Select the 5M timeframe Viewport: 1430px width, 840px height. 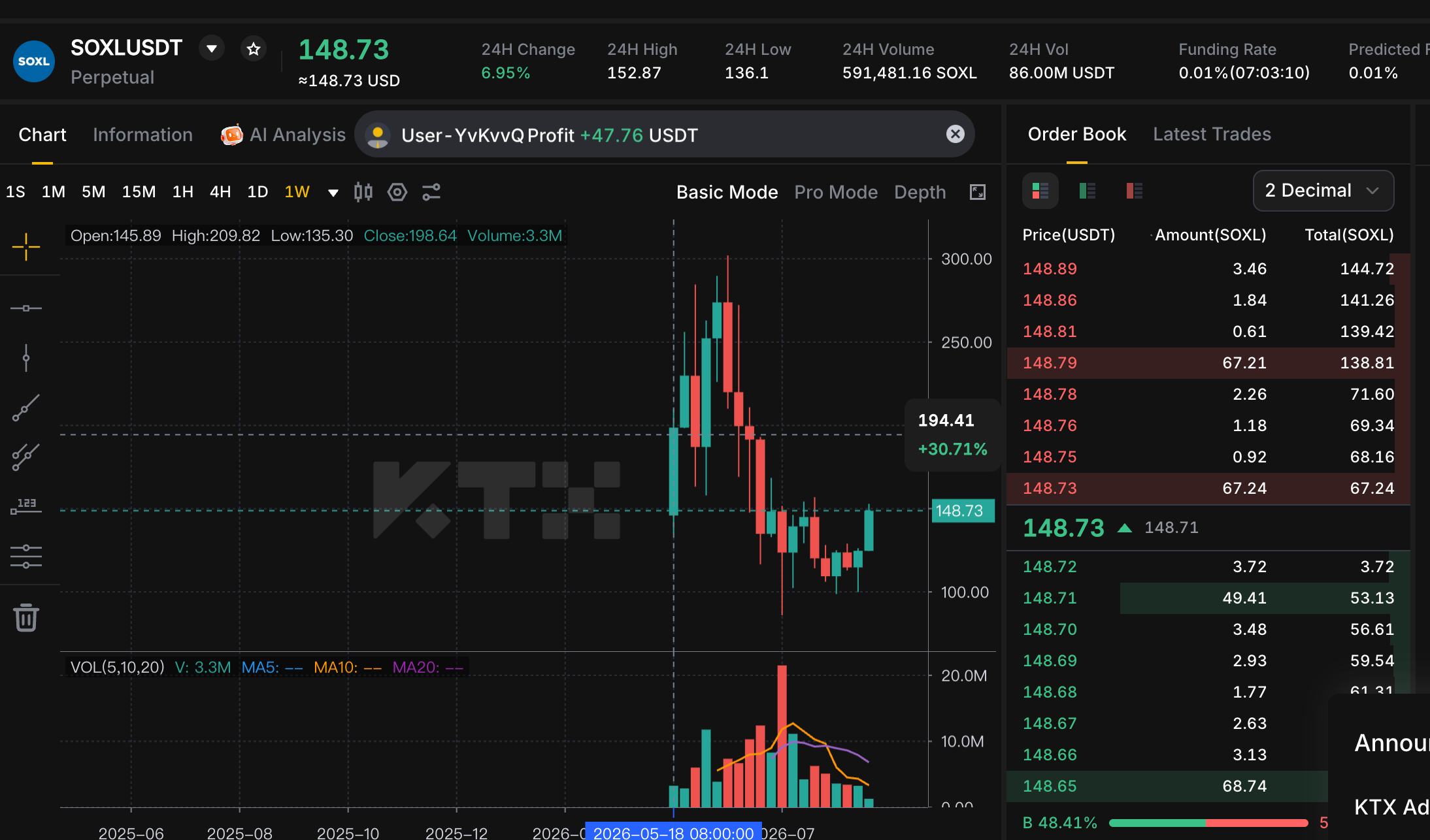(93, 191)
